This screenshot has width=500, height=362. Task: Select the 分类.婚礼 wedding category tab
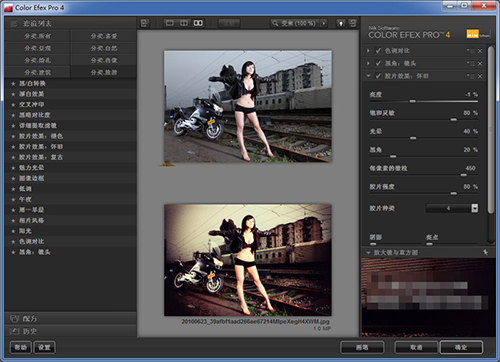click(x=37, y=60)
